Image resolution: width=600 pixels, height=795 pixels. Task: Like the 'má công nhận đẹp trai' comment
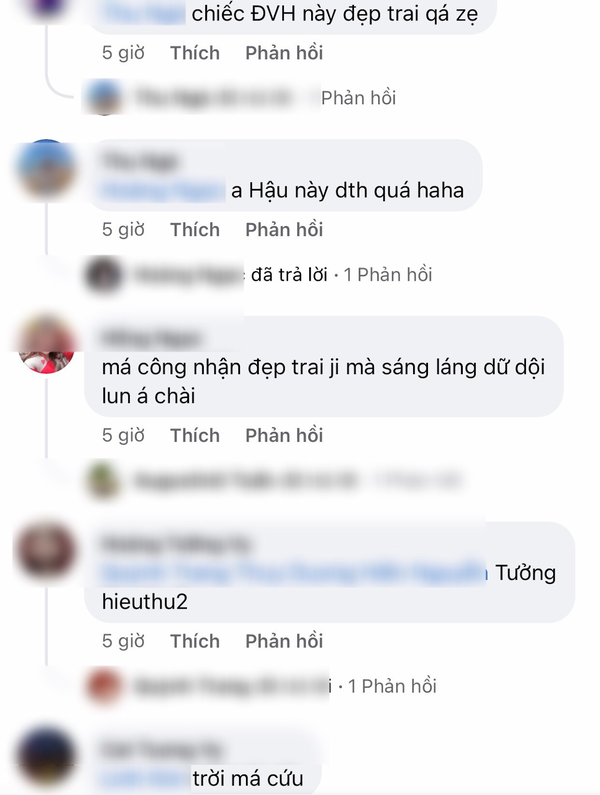[x=195, y=436]
